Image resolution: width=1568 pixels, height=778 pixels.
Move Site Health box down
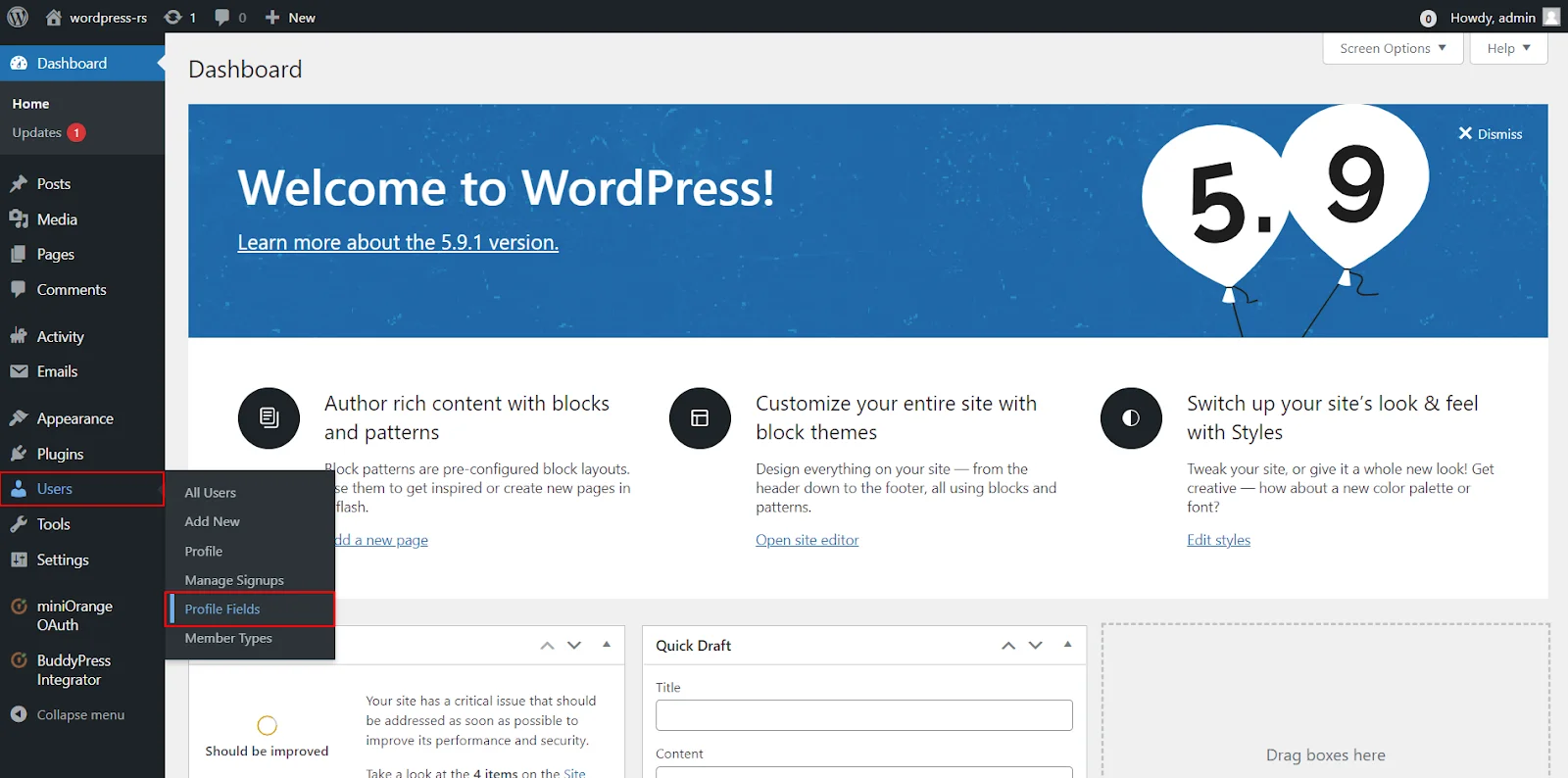574,646
